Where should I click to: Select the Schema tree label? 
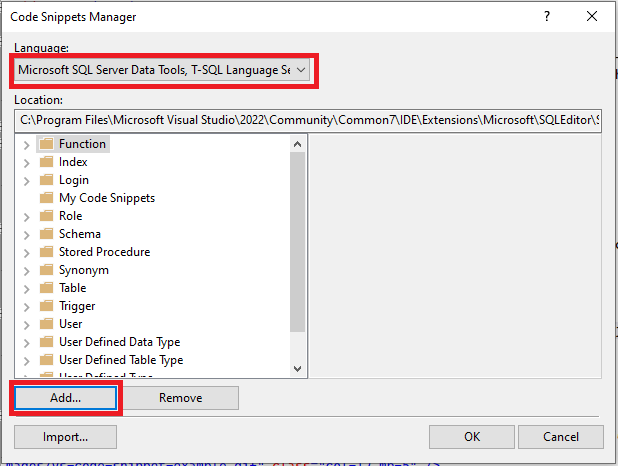[80, 234]
